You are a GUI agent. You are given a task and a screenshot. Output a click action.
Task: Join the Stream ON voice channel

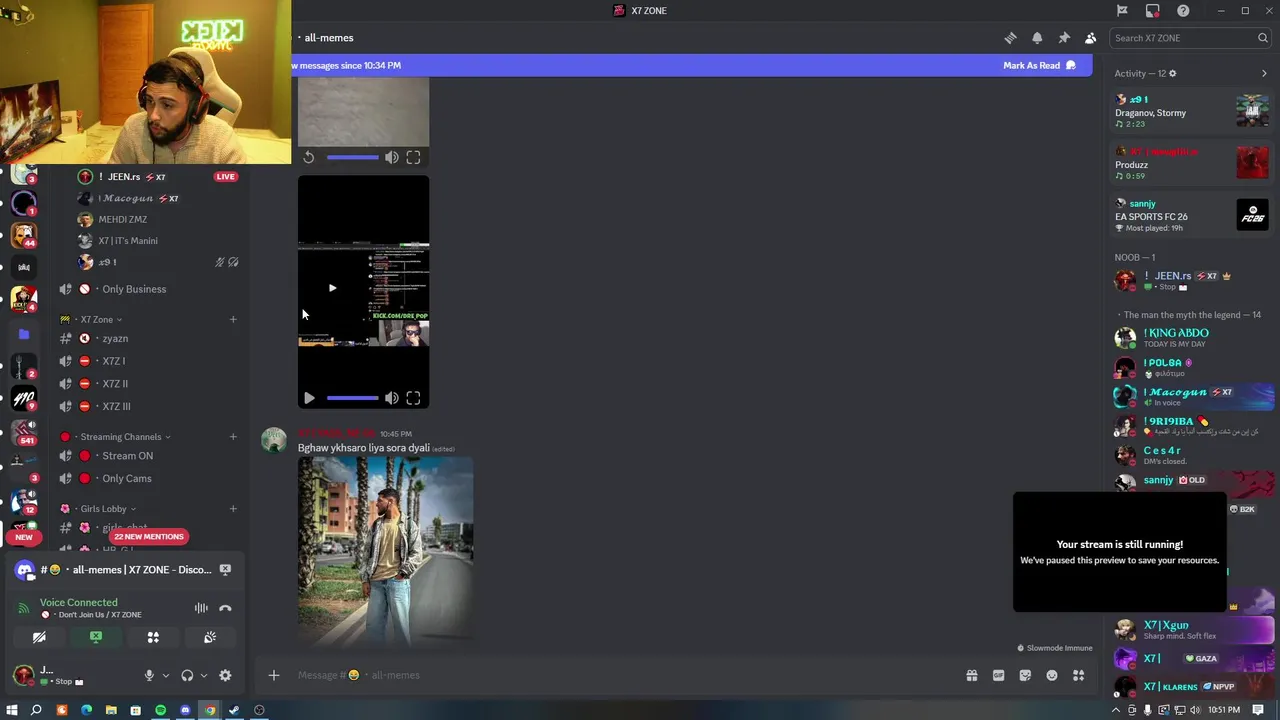pyautogui.click(x=147, y=456)
